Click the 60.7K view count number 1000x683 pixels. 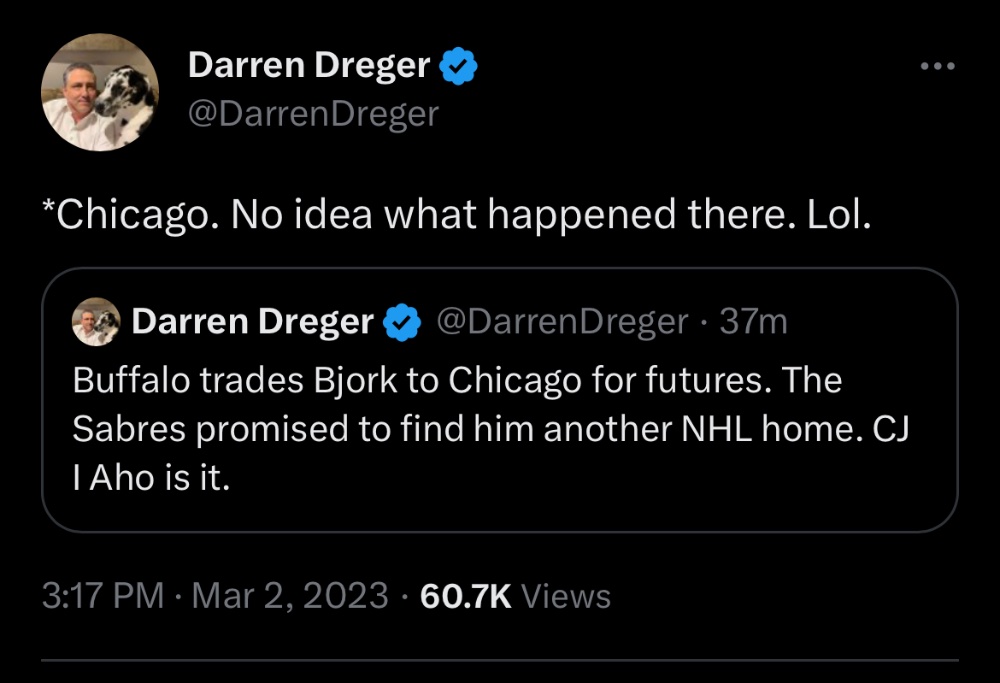(466, 597)
